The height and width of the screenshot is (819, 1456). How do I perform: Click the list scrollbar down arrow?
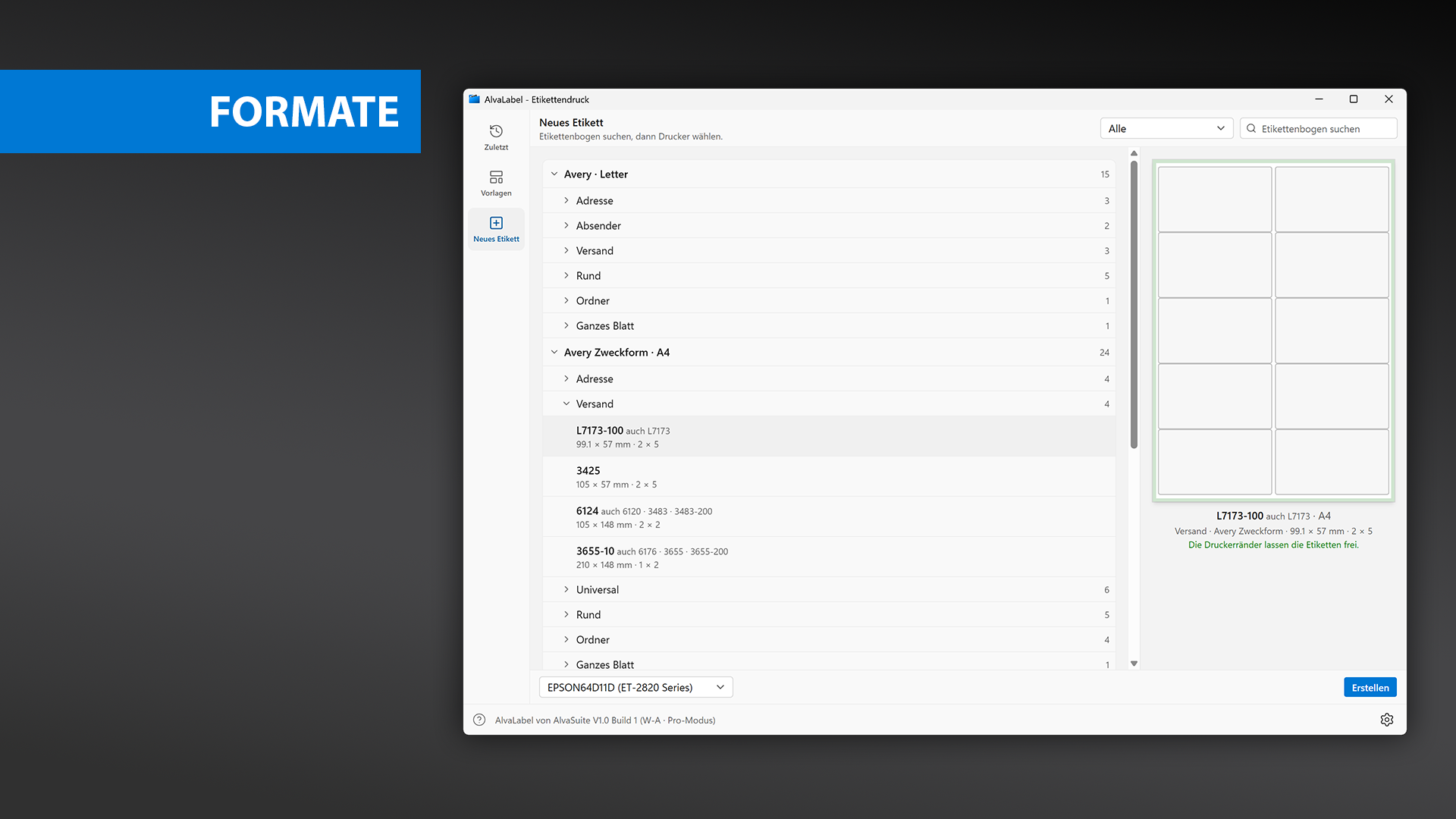click(1134, 664)
